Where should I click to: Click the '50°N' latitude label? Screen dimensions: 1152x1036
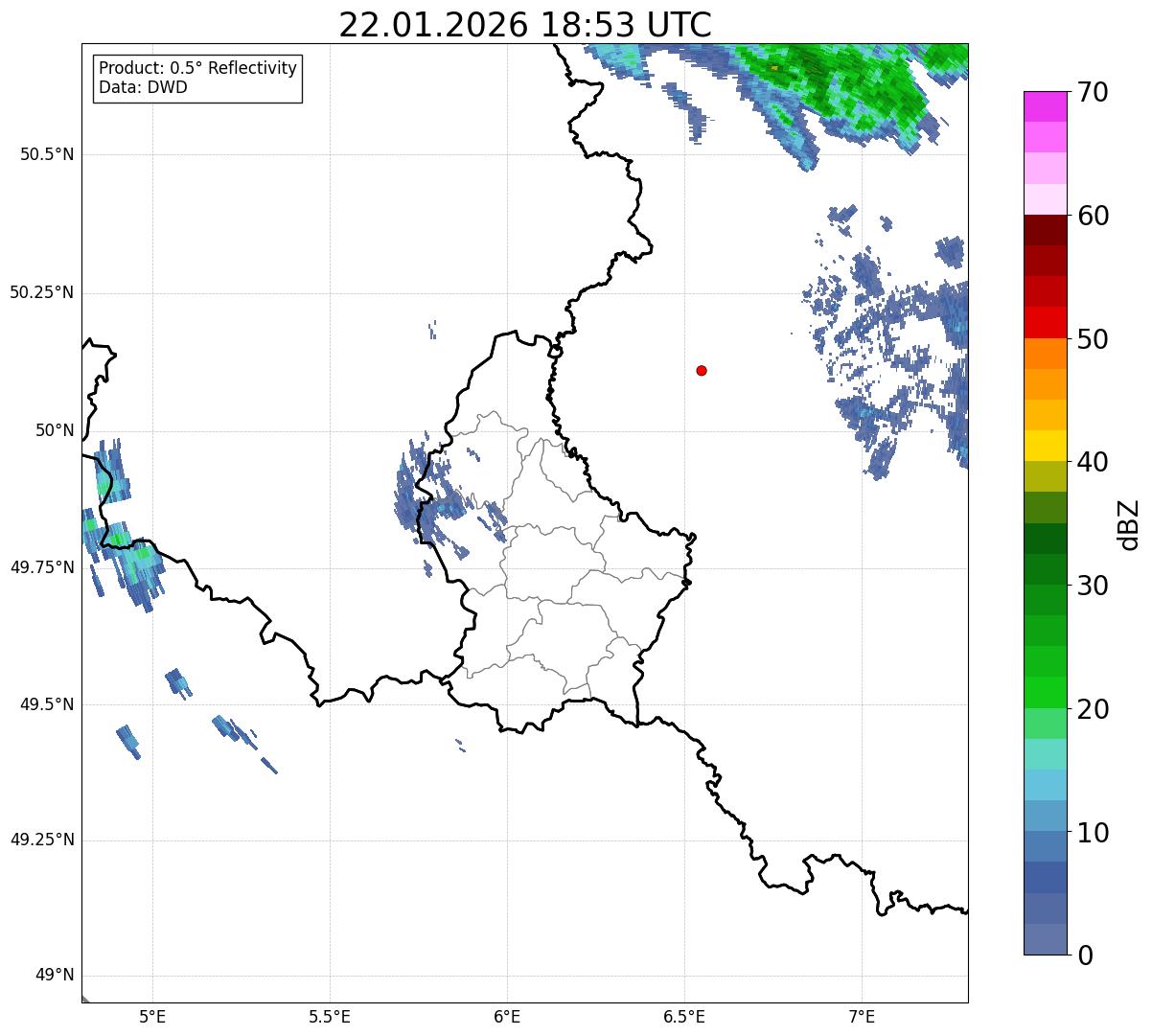55,430
